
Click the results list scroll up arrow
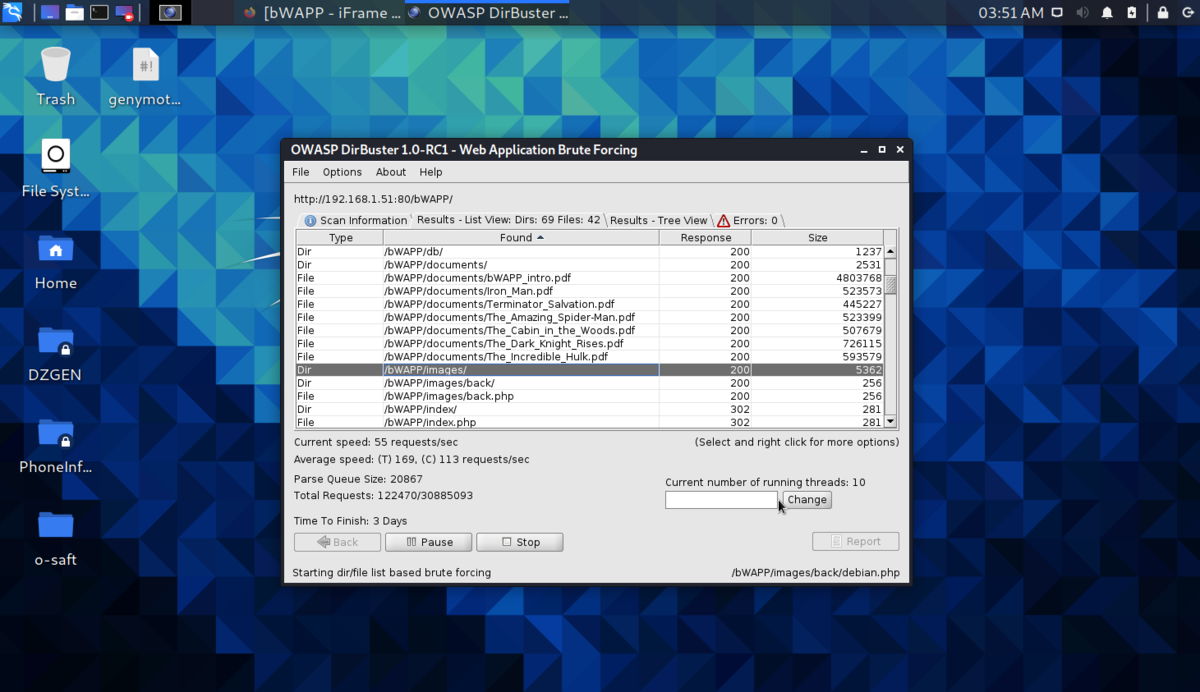click(x=891, y=252)
